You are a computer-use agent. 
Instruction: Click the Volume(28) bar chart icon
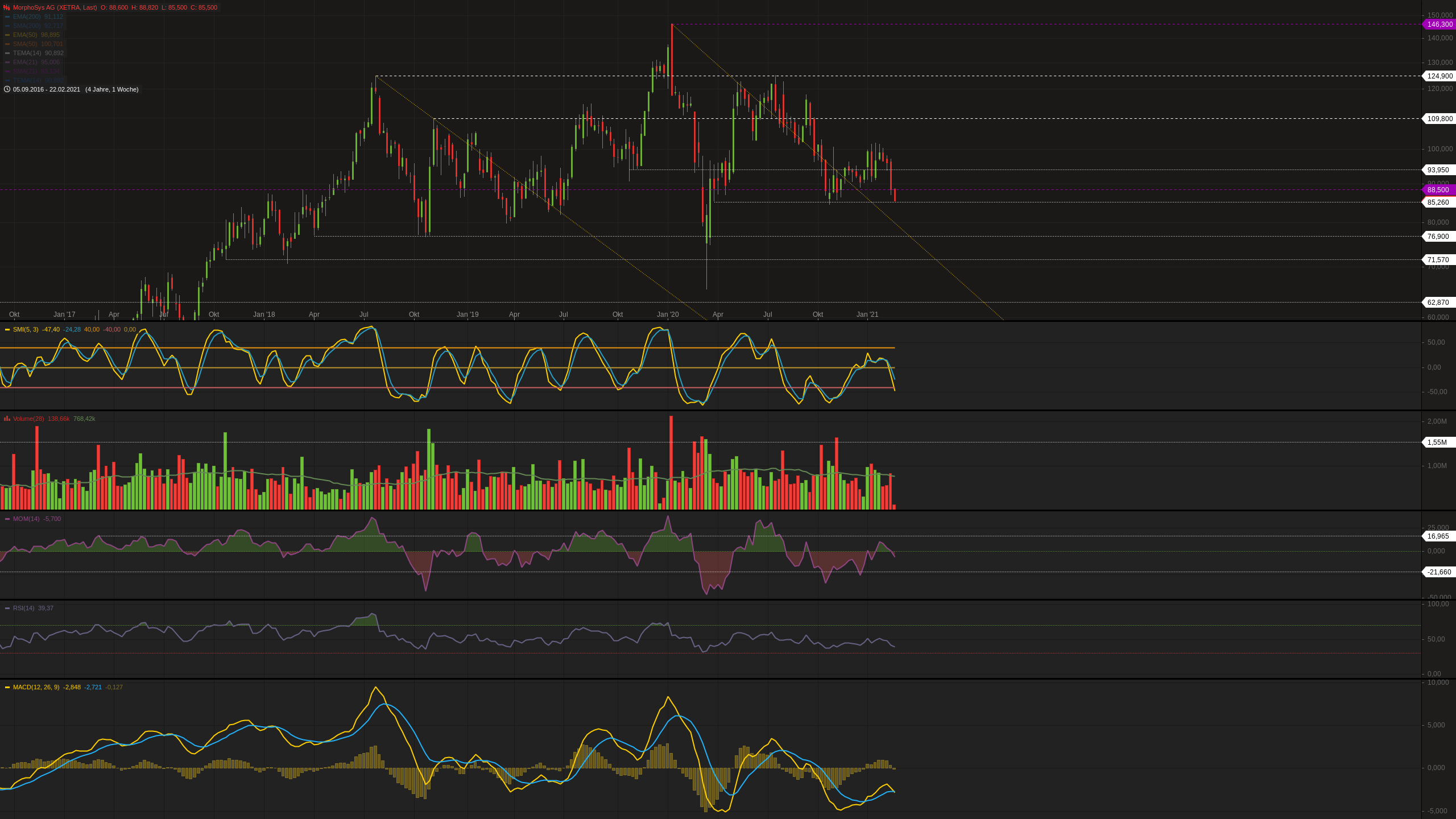7,419
